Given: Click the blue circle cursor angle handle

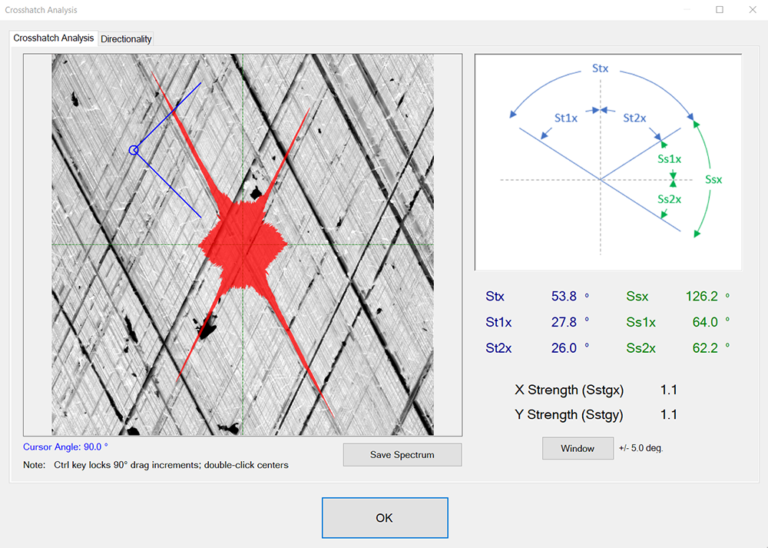Looking at the screenshot, I should coord(134,151).
